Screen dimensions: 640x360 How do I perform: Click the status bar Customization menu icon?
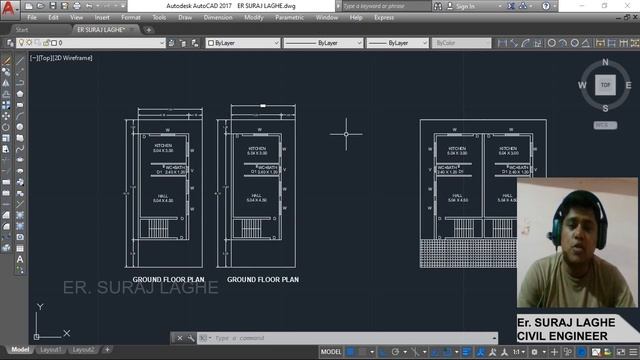pos(633,352)
